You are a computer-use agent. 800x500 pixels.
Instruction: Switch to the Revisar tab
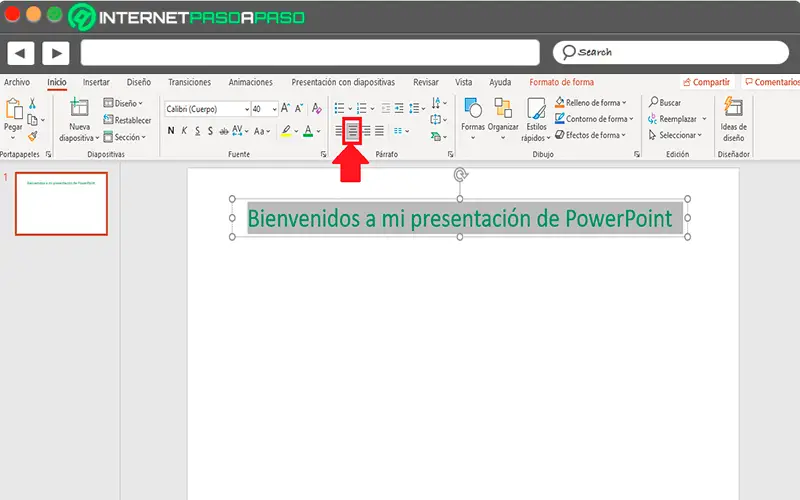pyautogui.click(x=426, y=82)
